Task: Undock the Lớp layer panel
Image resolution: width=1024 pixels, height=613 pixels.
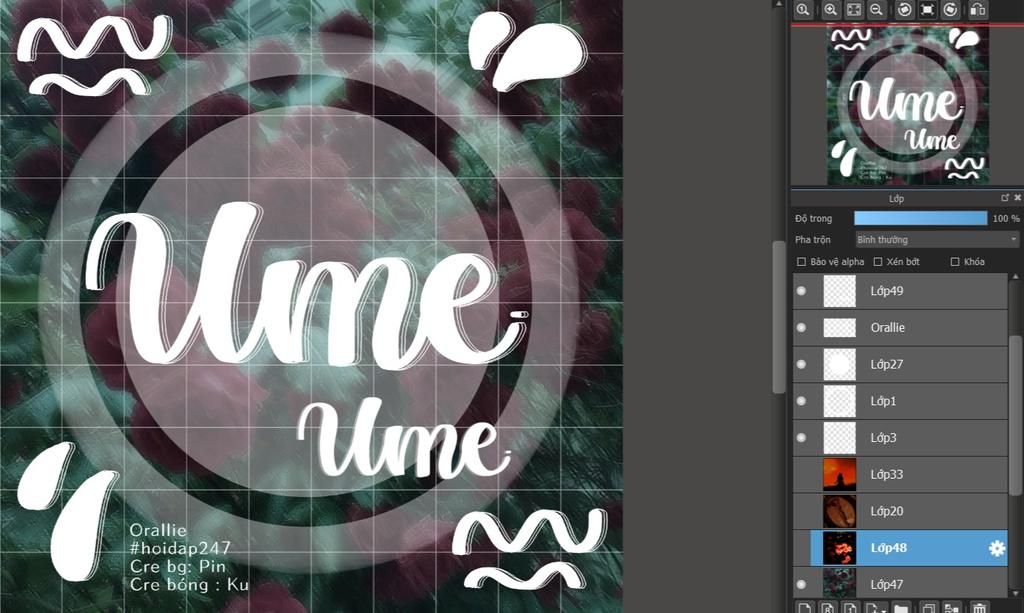Action: (x=1005, y=197)
